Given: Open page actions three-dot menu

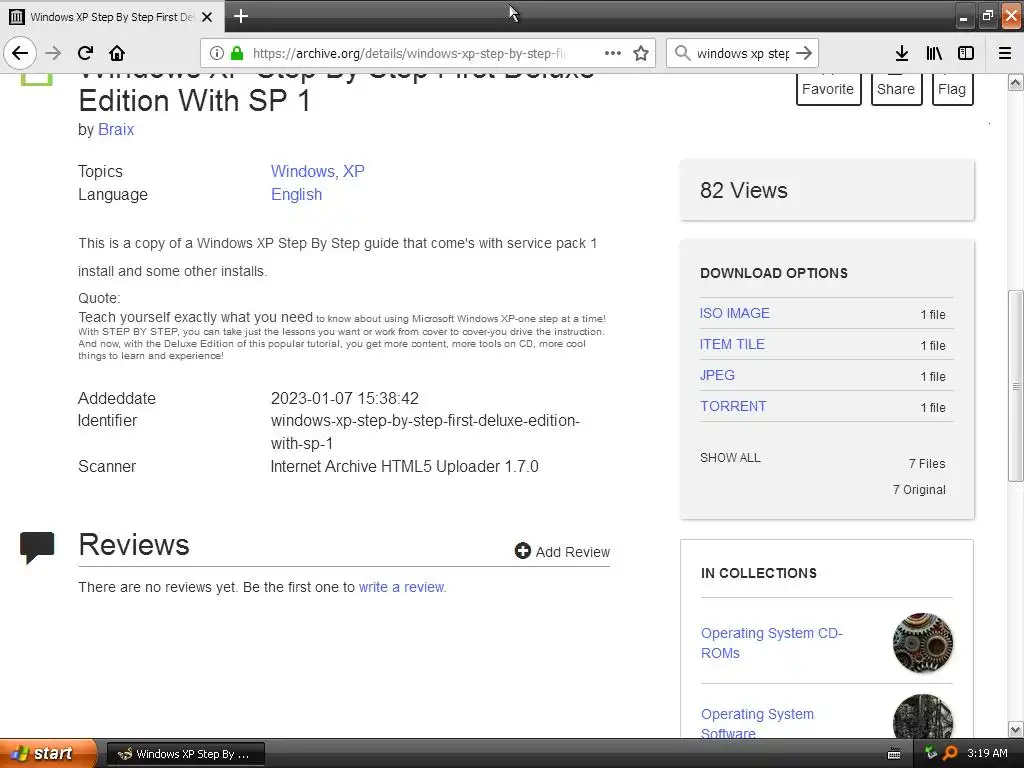Looking at the screenshot, I should pos(613,53).
